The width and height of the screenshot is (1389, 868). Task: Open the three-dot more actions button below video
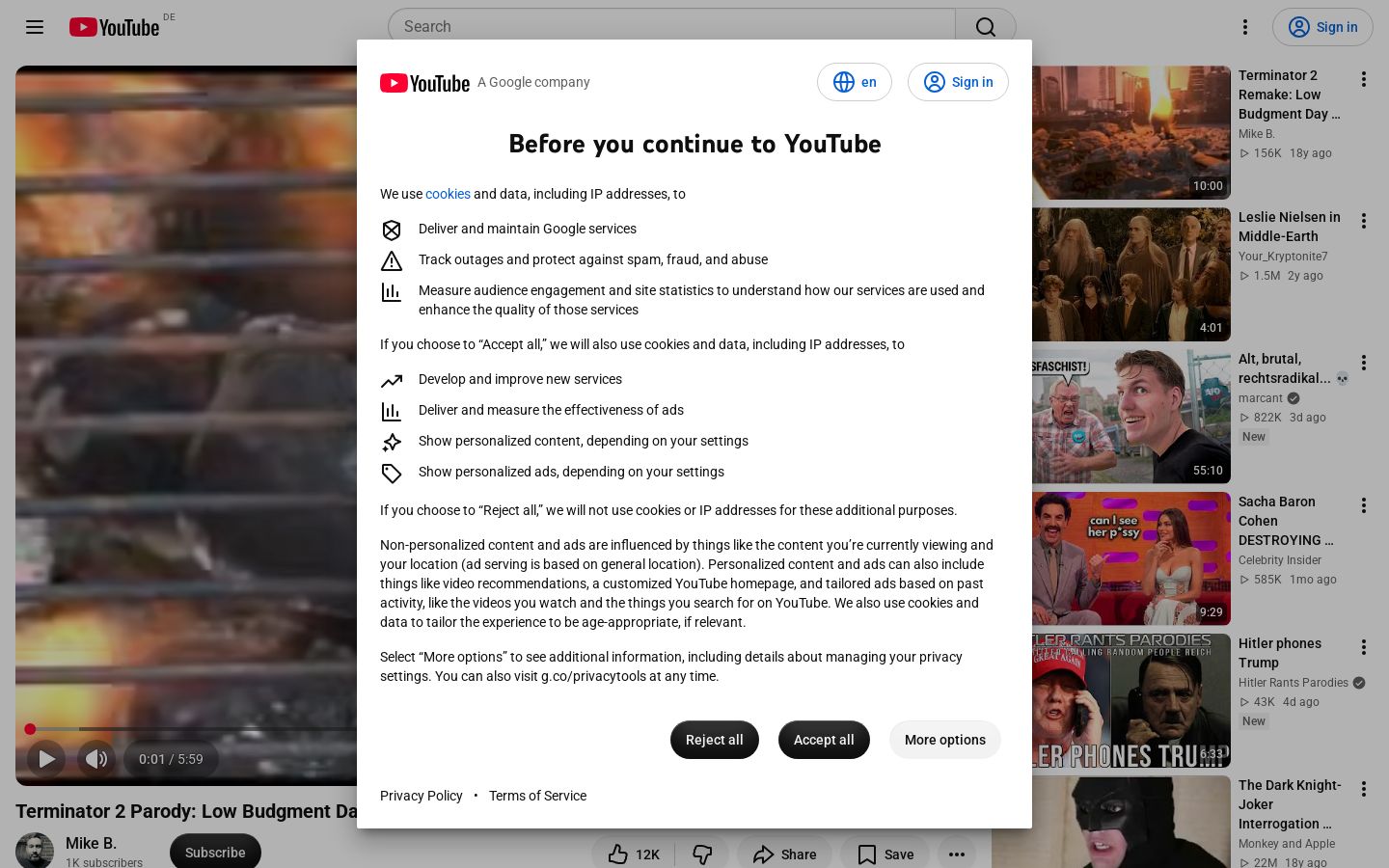click(x=957, y=854)
